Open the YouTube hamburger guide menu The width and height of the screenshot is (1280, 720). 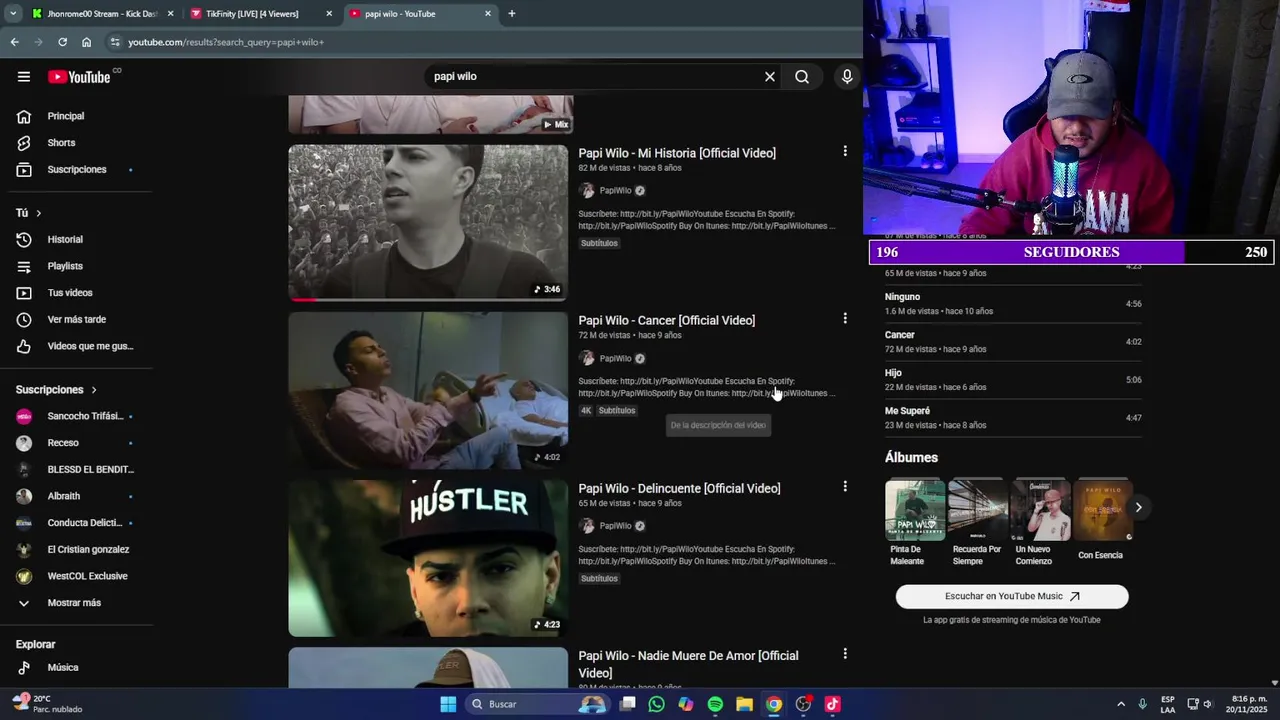click(23, 77)
